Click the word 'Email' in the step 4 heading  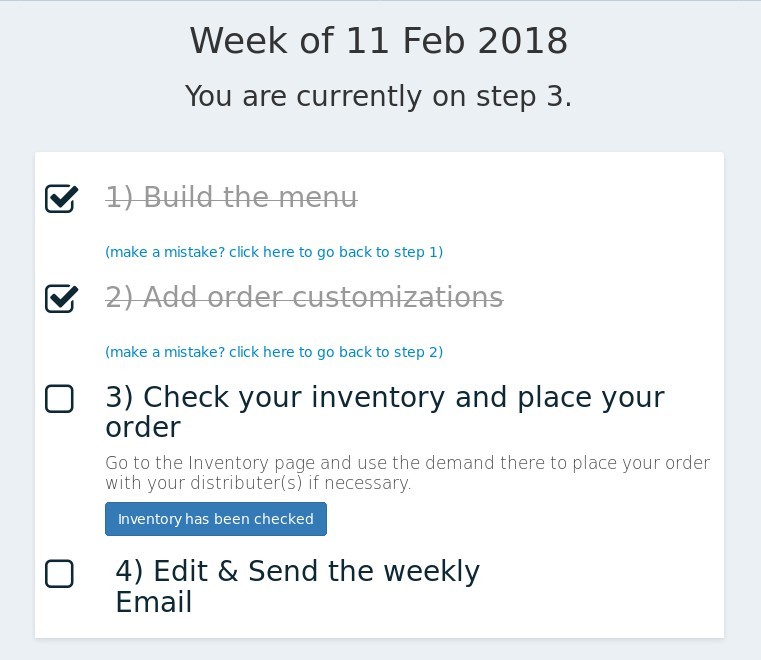tap(153, 603)
